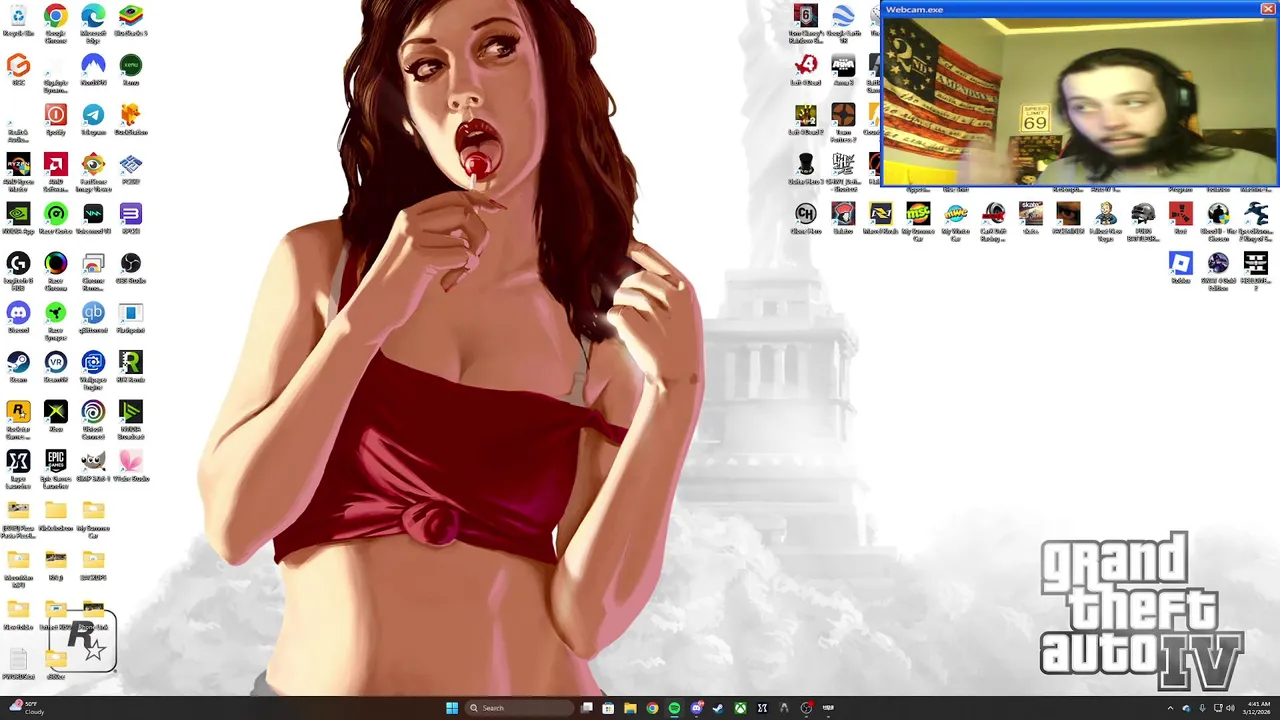Select the My Winter Car icon

956,221
